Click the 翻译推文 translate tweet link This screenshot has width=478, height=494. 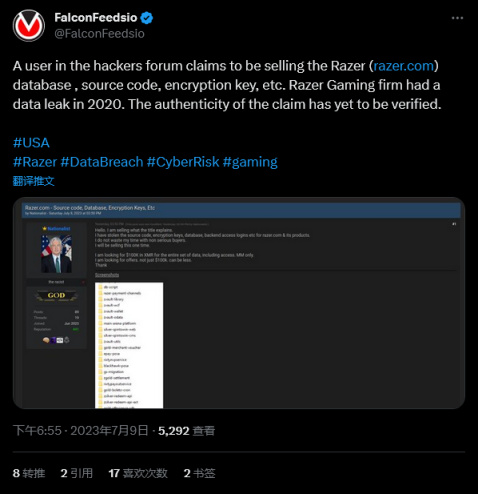click(x=33, y=181)
